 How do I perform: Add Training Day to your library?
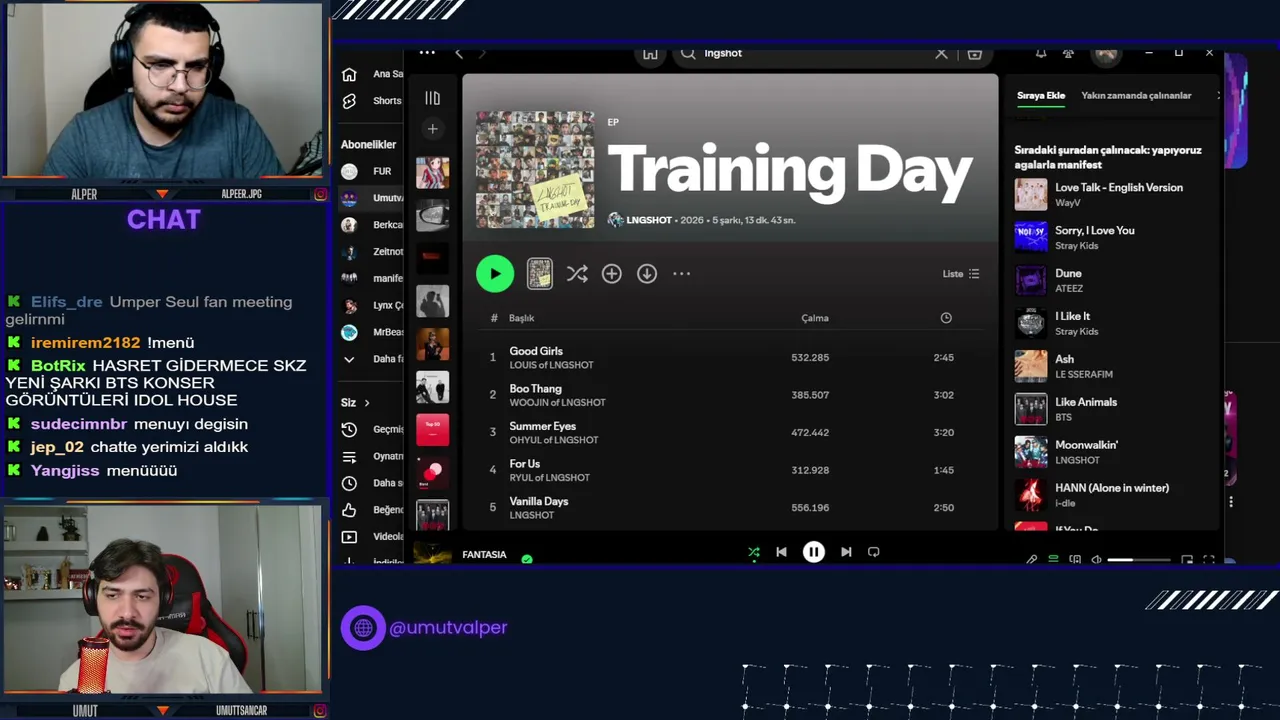pos(612,274)
